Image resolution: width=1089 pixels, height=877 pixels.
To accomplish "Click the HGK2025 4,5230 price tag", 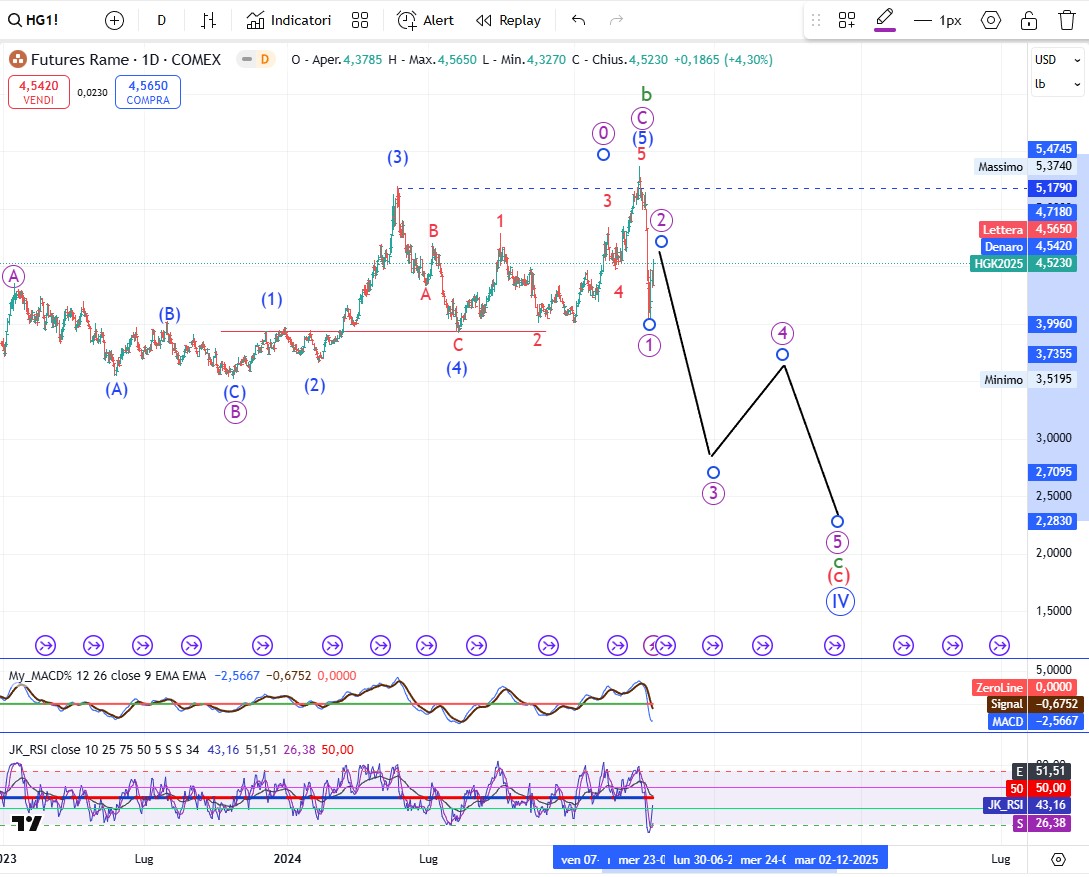I will coord(1024,263).
